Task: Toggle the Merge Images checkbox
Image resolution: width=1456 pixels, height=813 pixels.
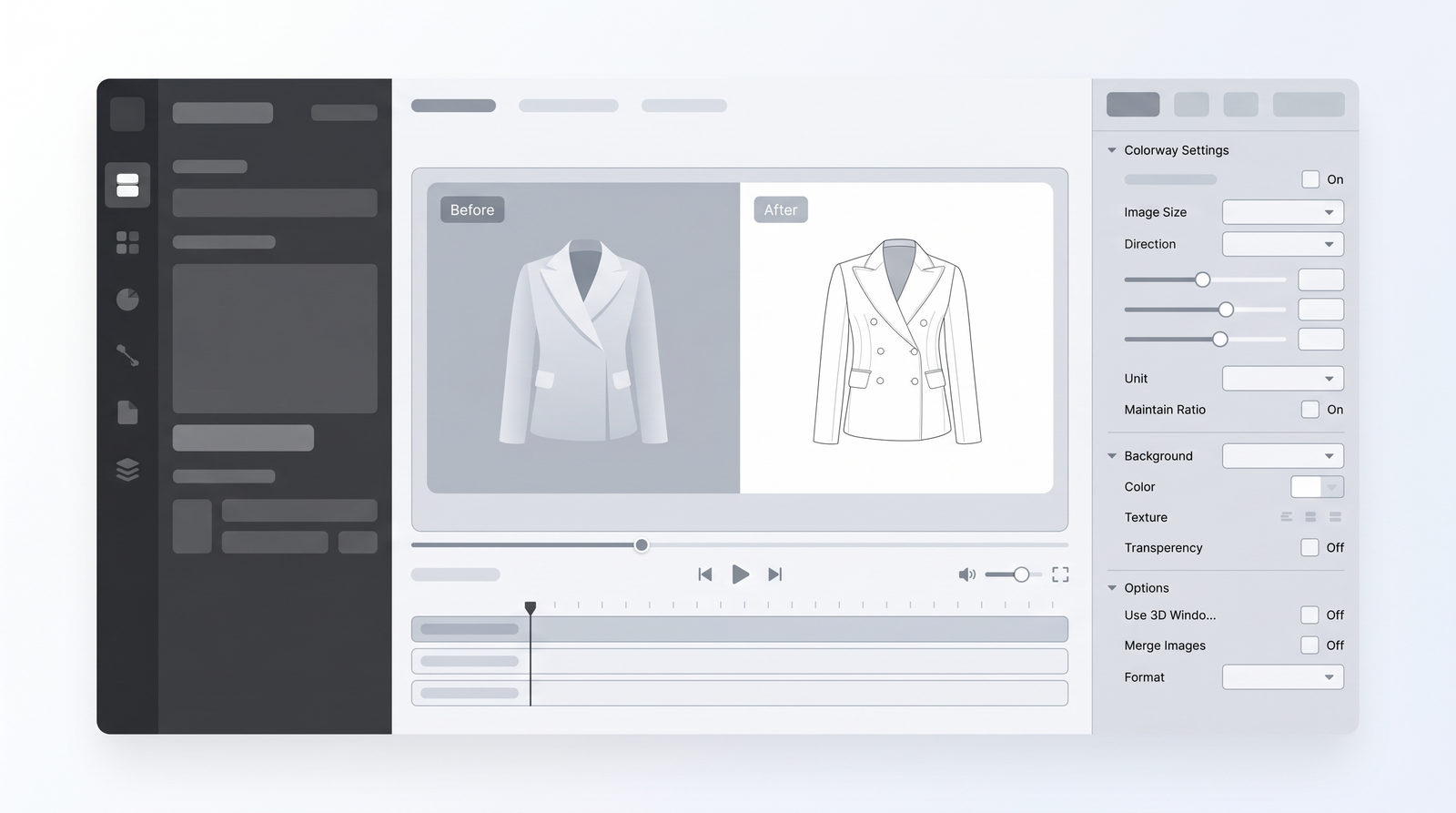Action: point(1309,645)
